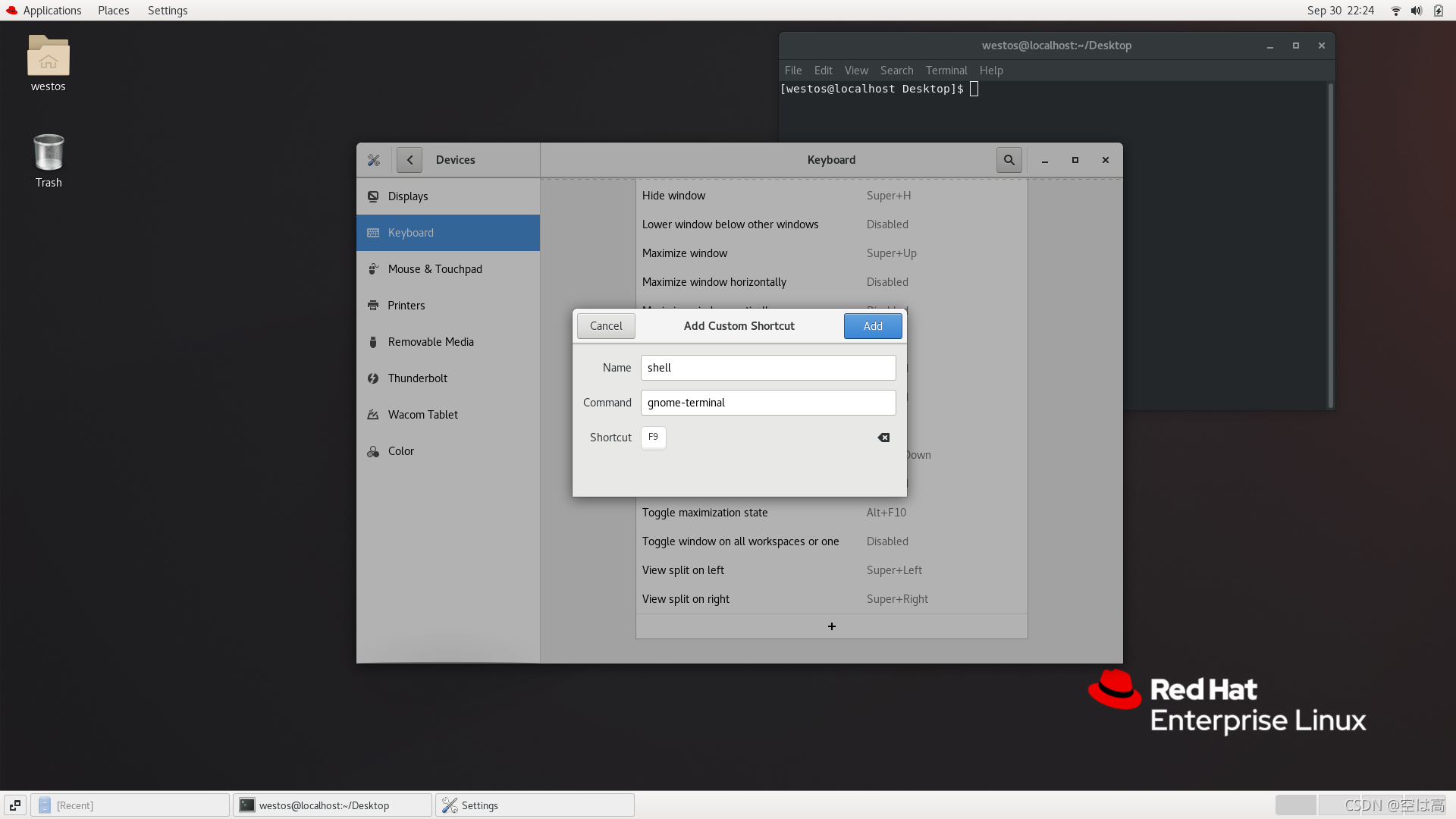Minimize the terminal window

(x=1269, y=45)
